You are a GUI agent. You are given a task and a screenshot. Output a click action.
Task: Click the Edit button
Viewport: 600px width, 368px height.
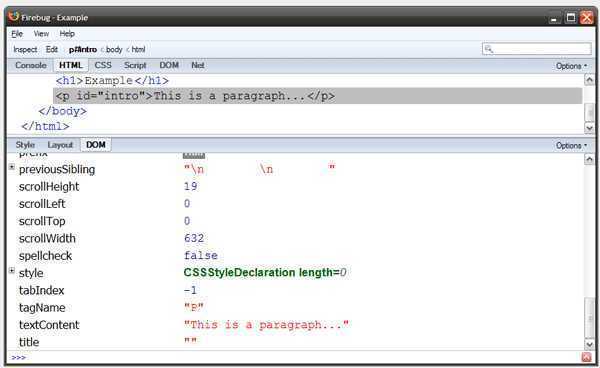point(52,49)
